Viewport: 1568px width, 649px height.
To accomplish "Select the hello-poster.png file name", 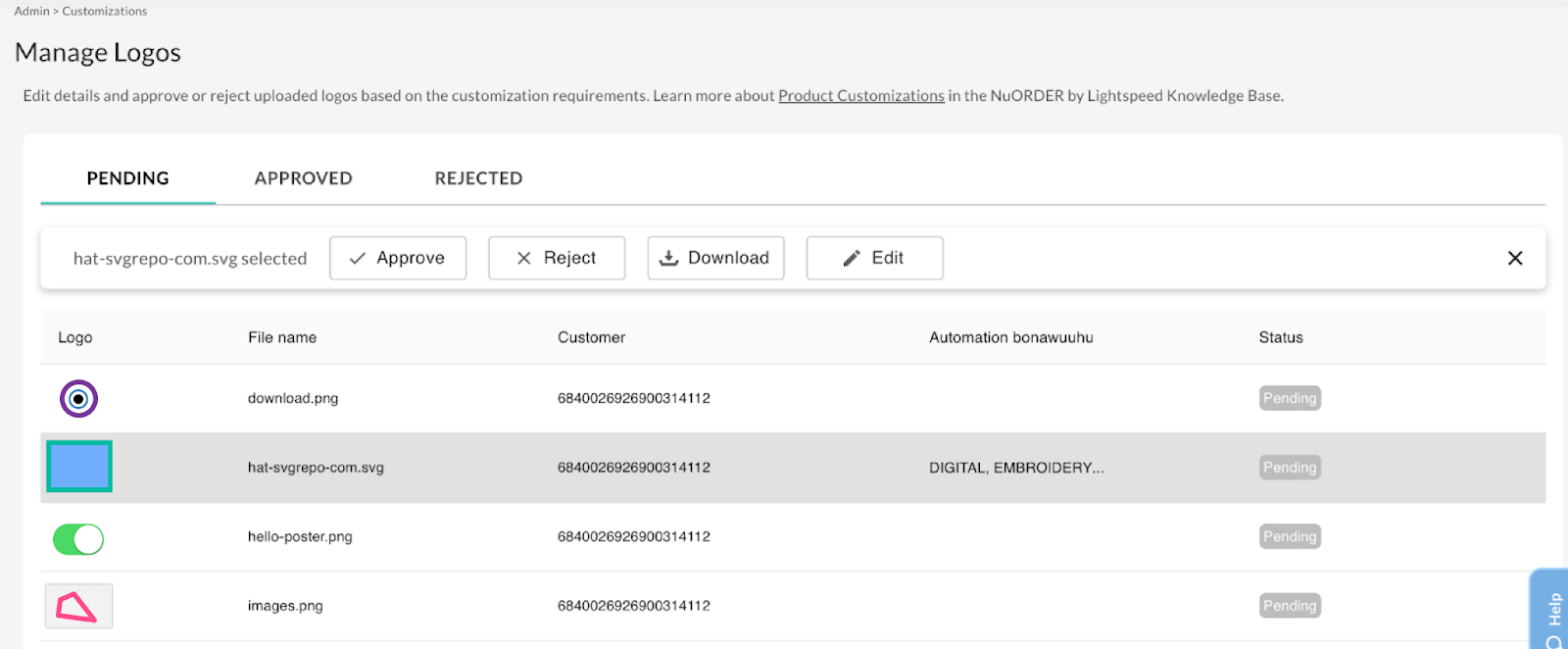I will click(x=300, y=537).
